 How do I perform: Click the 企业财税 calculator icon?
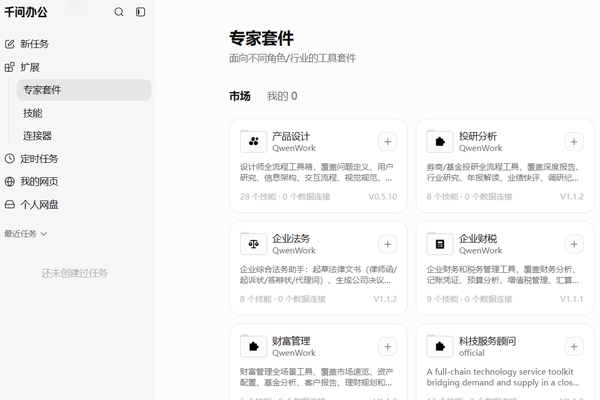pyautogui.click(x=440, y=244)
